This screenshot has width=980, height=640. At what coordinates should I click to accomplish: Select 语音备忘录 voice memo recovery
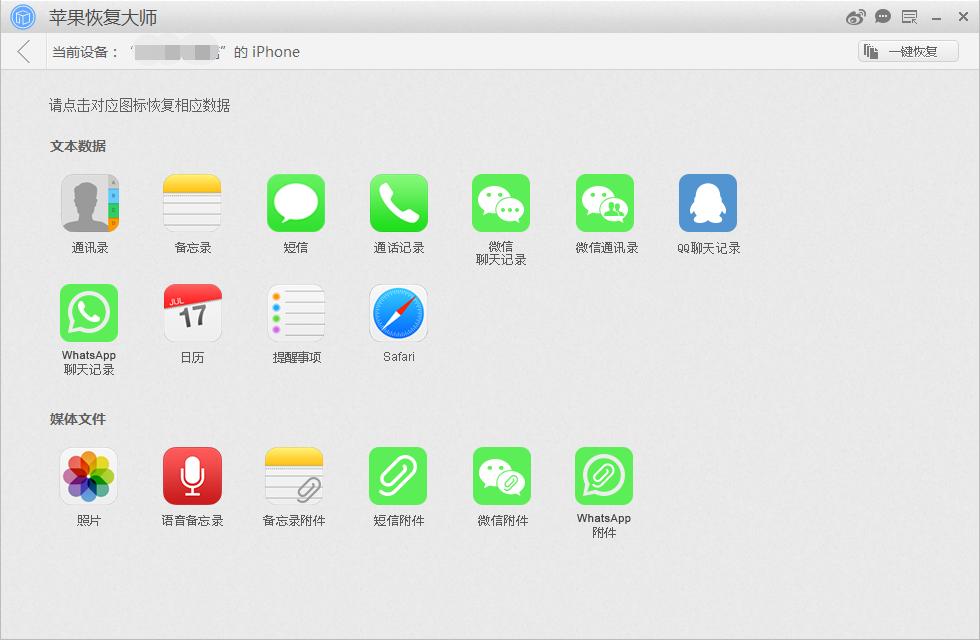click(192, 476)
